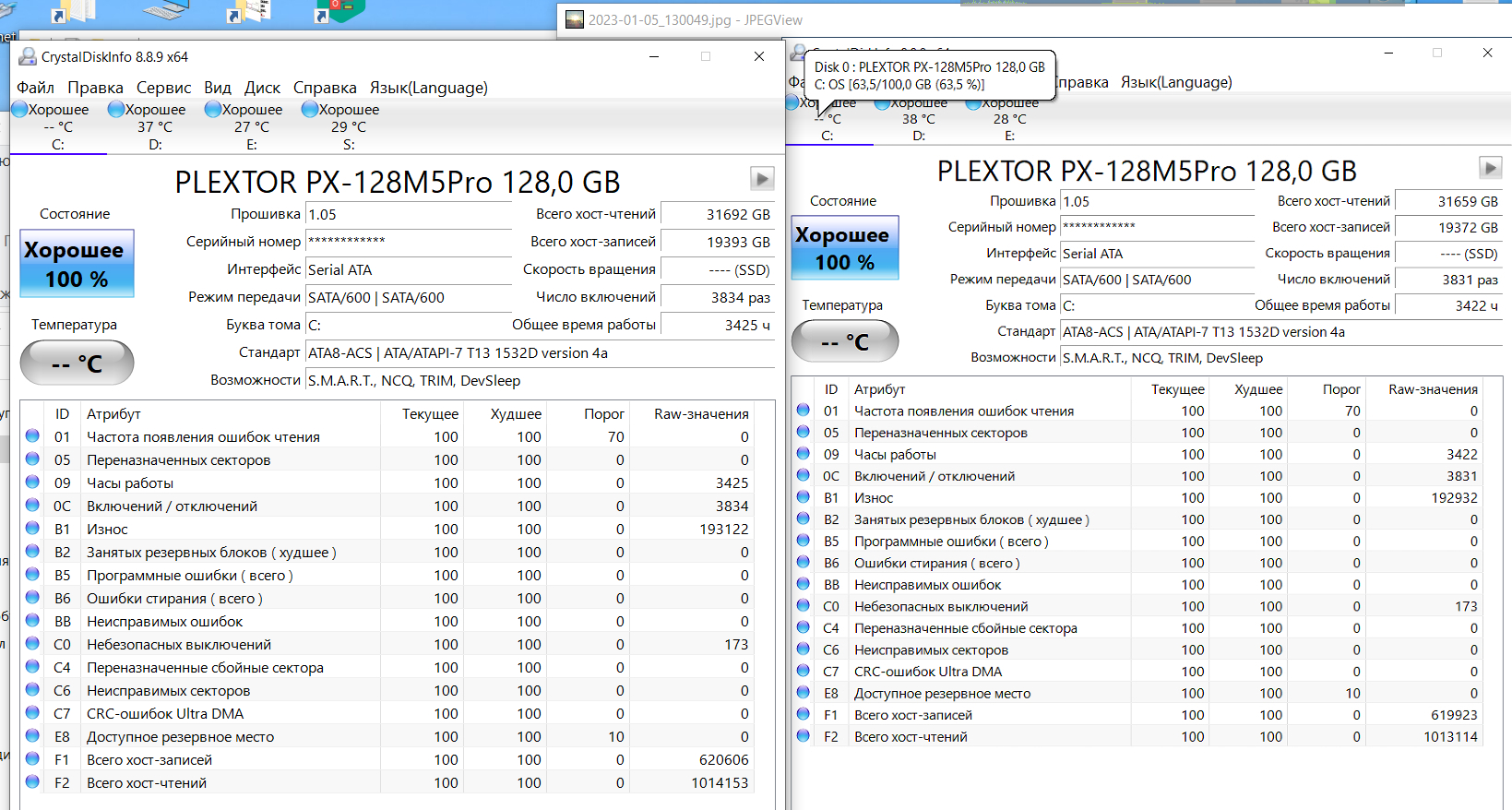Click the masked serial number field in left window
1512x810 pixels.
click(409, 242)
